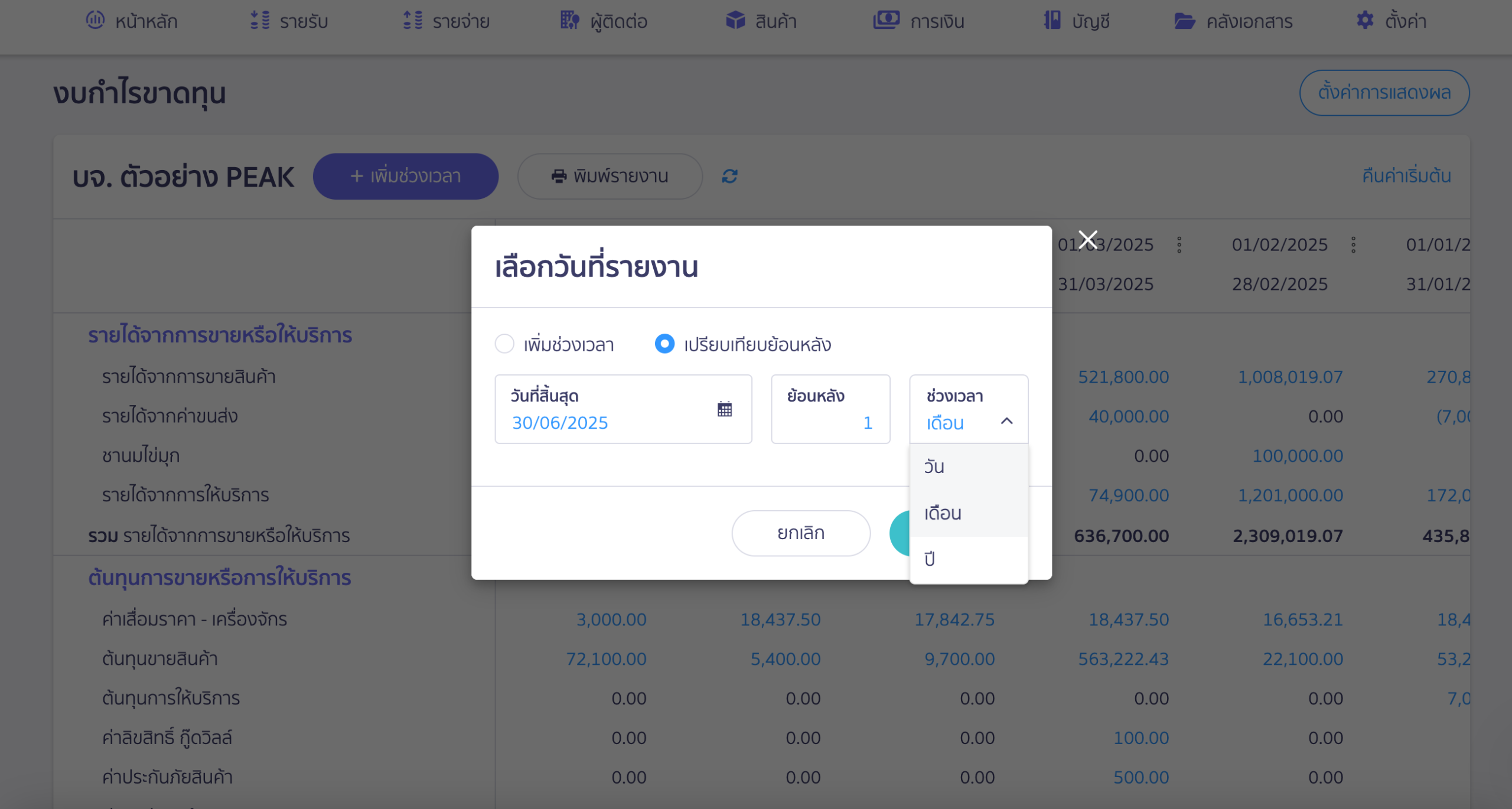
Task: Select the เพิ่มช่วงเวลา radio option
Action: pos(504,344)
